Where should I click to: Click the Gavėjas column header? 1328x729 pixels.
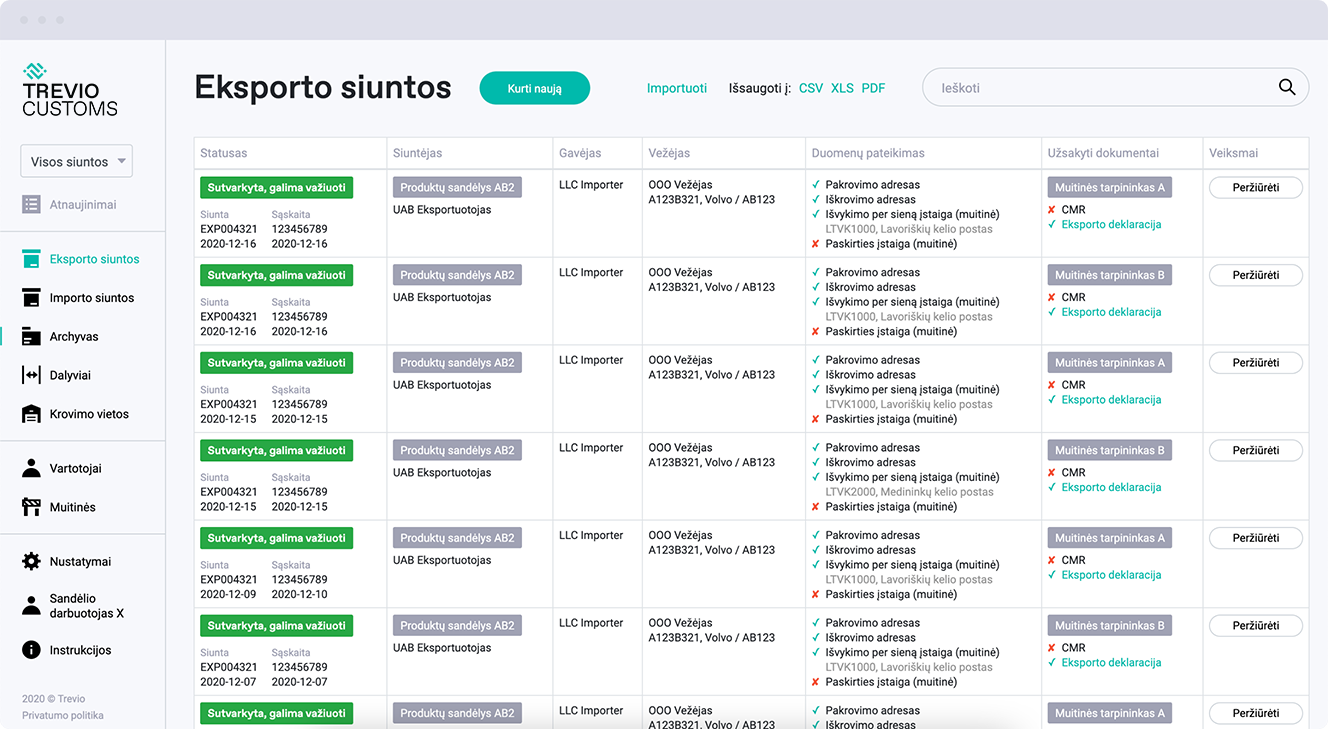(x=580, y=153)
